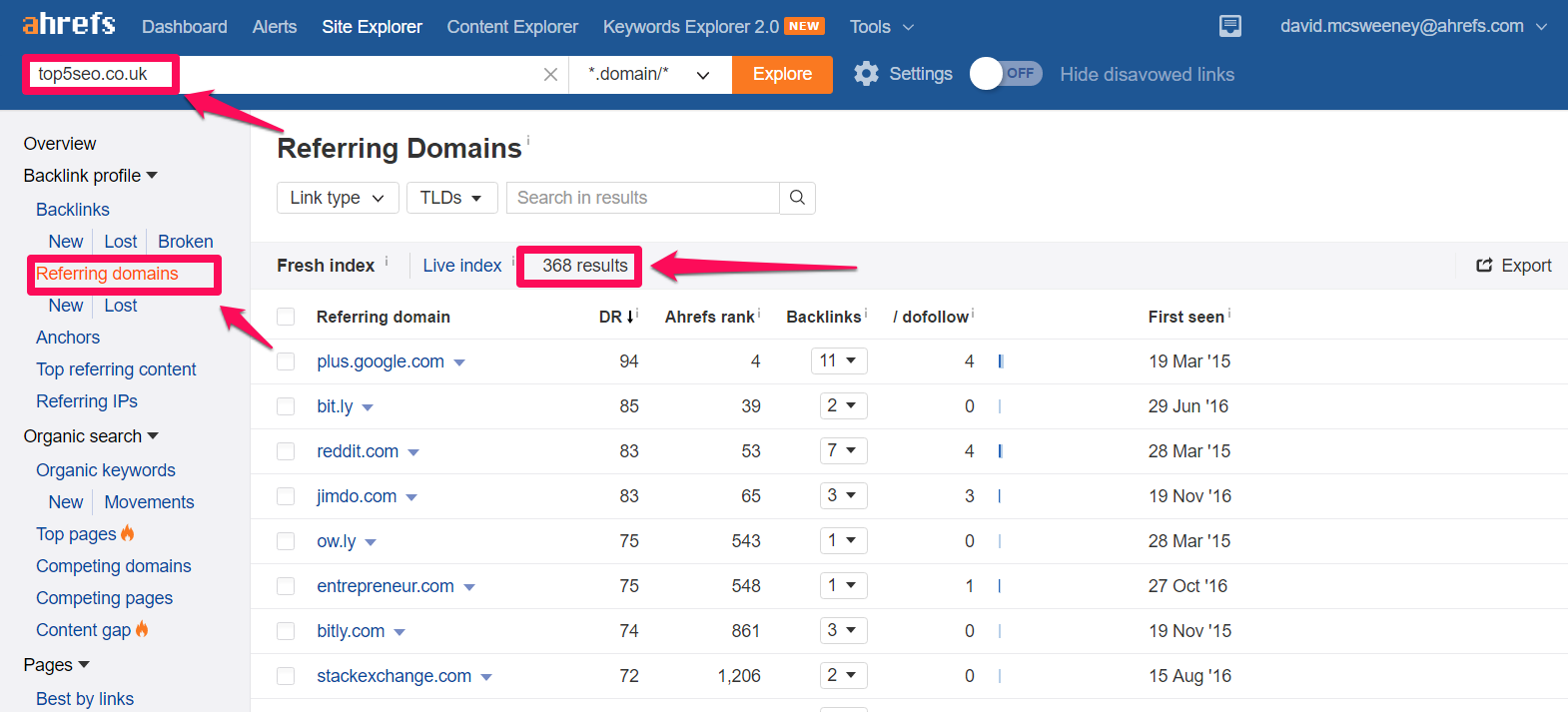Check the jimdo.com row checkbox
The height and width of the screenshot is (712, 1568).
pos(286,496)
